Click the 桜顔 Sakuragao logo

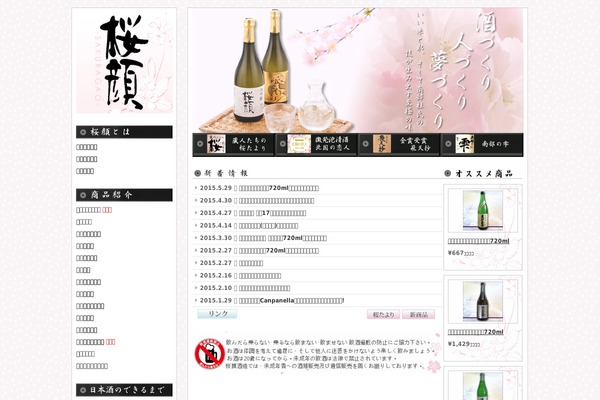[x=124, y=62]
